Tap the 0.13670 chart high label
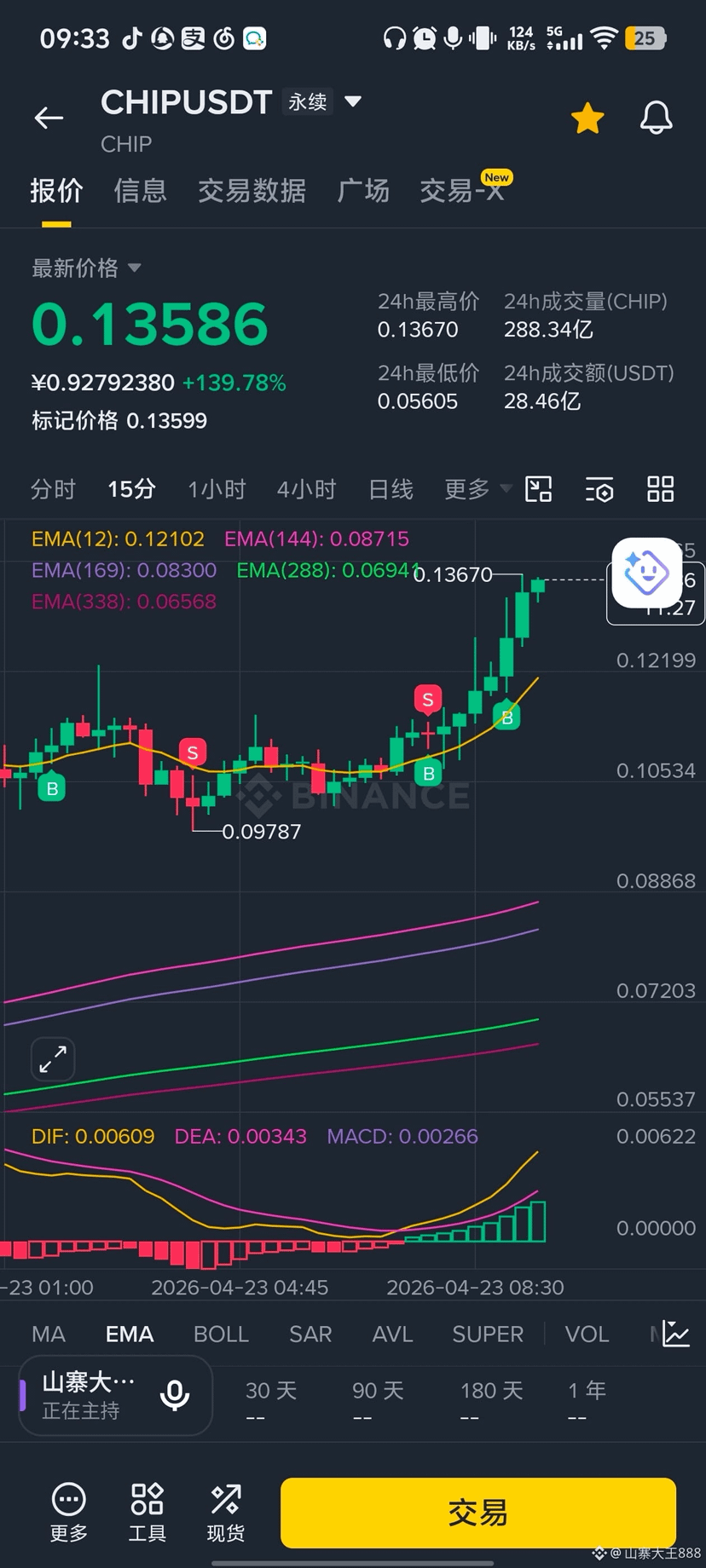Image resolution: width=706 pixels, height=1568 pixels. 453,575
